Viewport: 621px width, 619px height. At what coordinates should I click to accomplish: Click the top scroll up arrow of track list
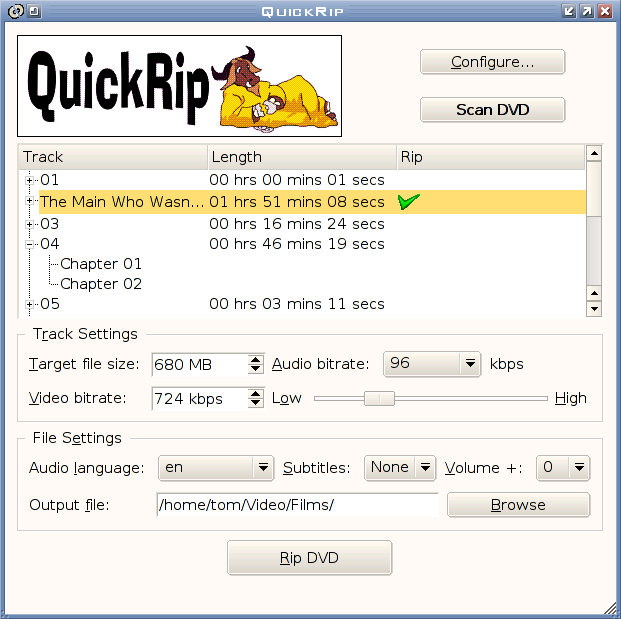point(594,153)
